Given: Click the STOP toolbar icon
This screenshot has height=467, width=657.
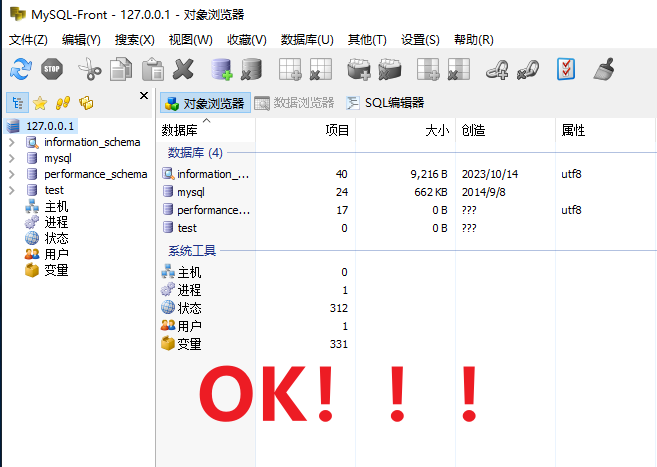Looking at the screenshot, I should (x=52, y=69).
